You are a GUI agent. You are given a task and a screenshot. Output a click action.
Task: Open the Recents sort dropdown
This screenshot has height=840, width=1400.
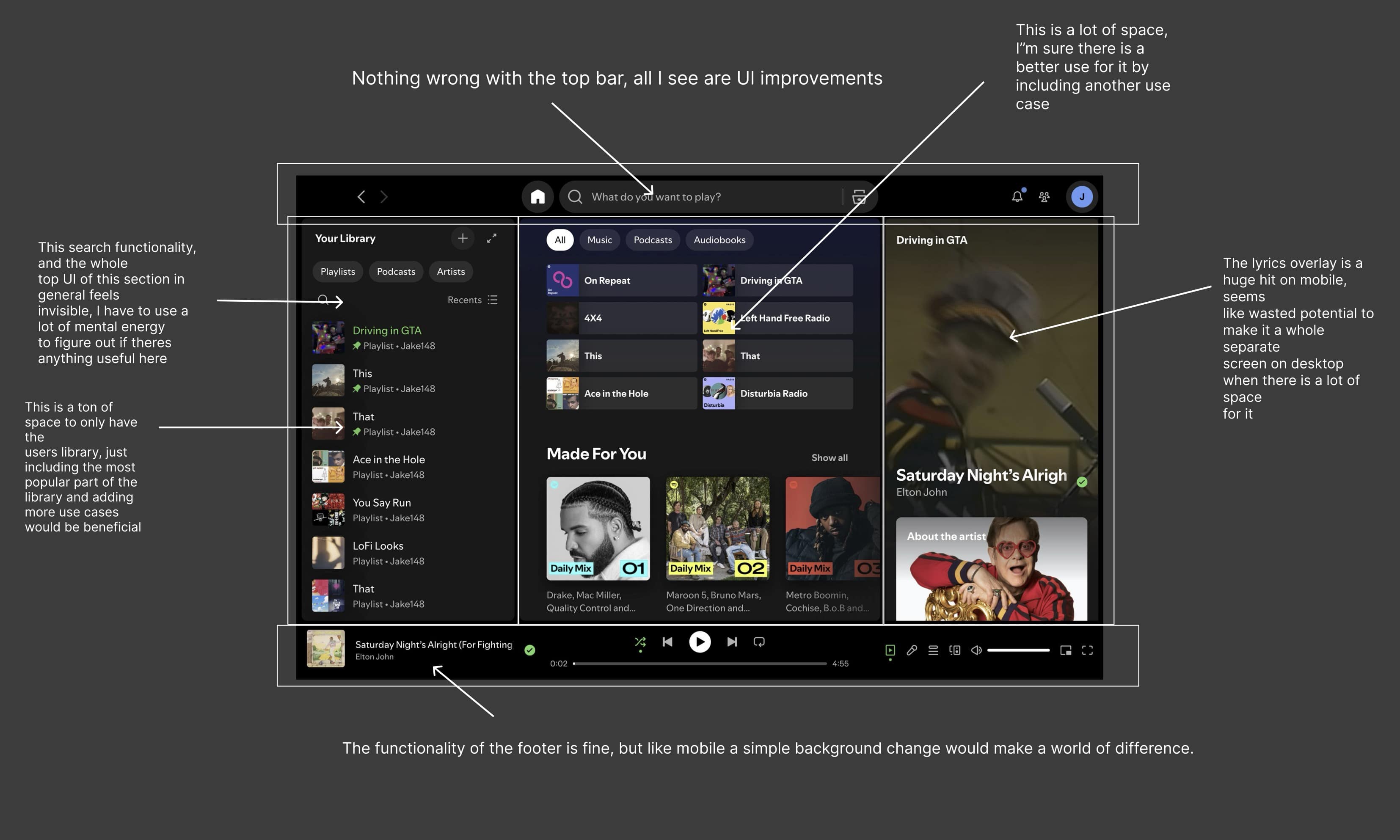(472, 300)
